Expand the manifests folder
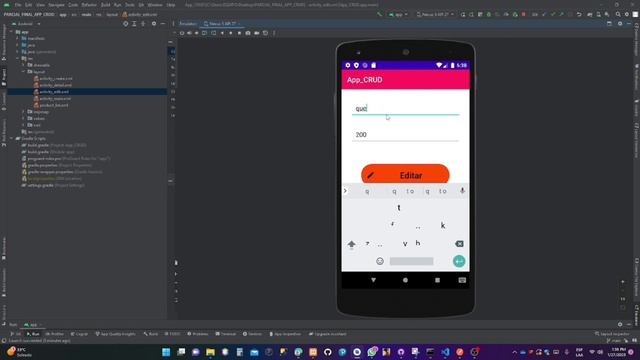 [18, 38]
